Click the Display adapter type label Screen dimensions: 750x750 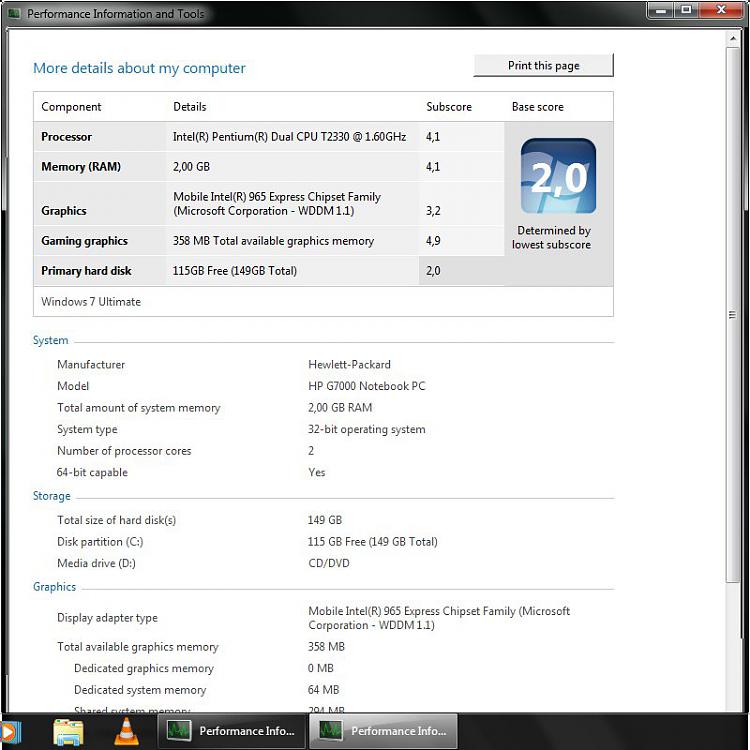(x=107, y=618)
